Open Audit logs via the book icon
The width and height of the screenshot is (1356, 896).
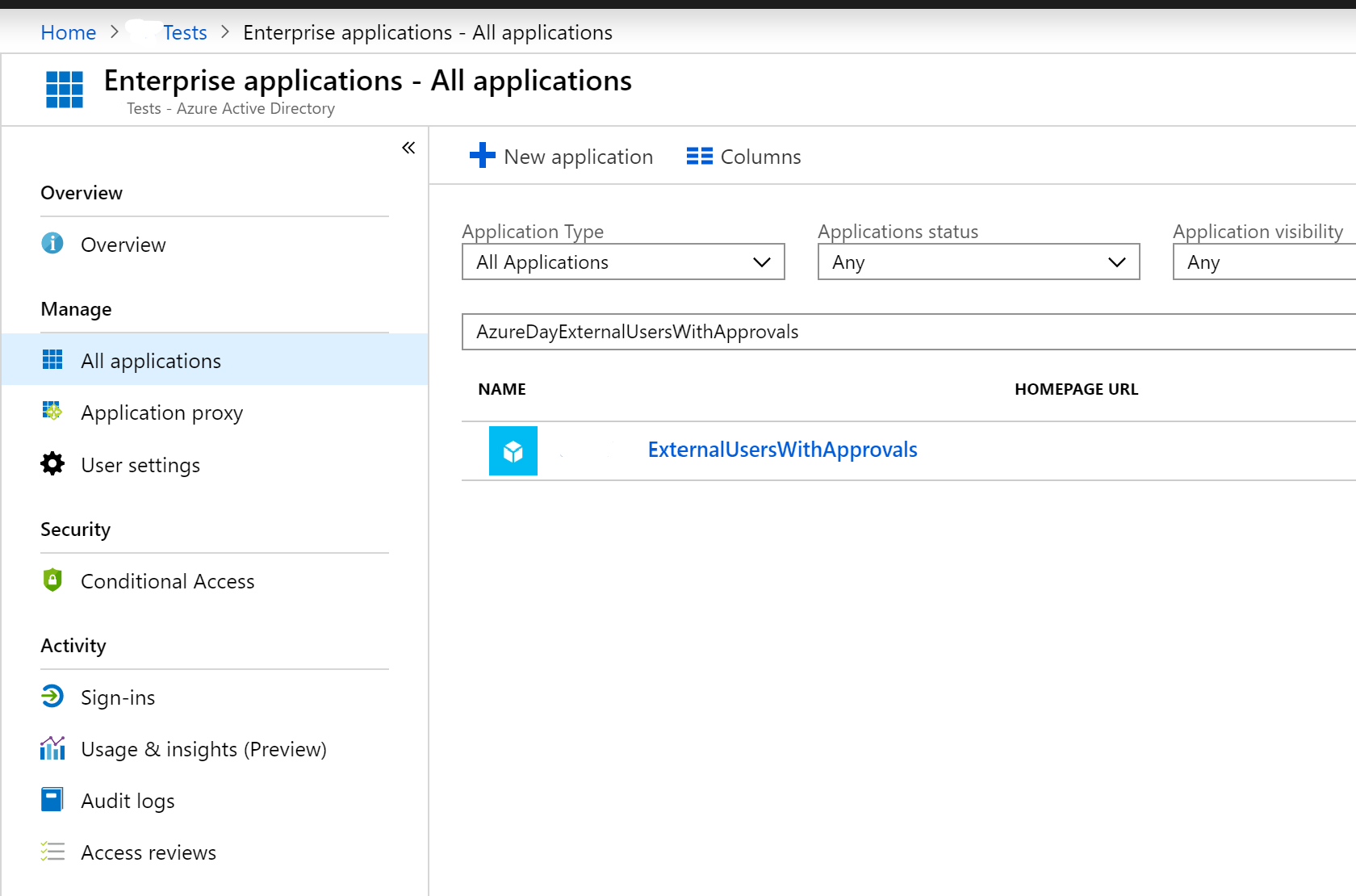point(52,799)
